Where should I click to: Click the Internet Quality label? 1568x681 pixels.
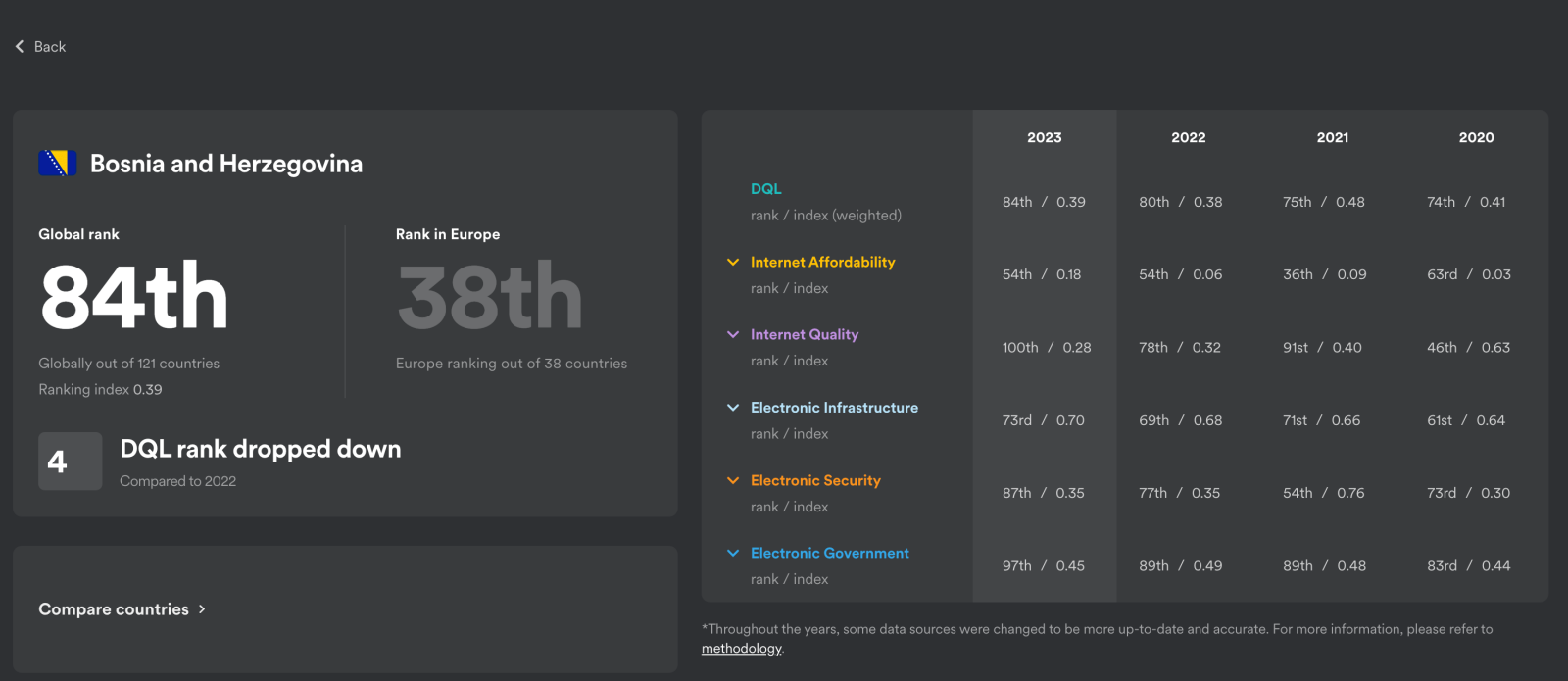coord(805,334)
